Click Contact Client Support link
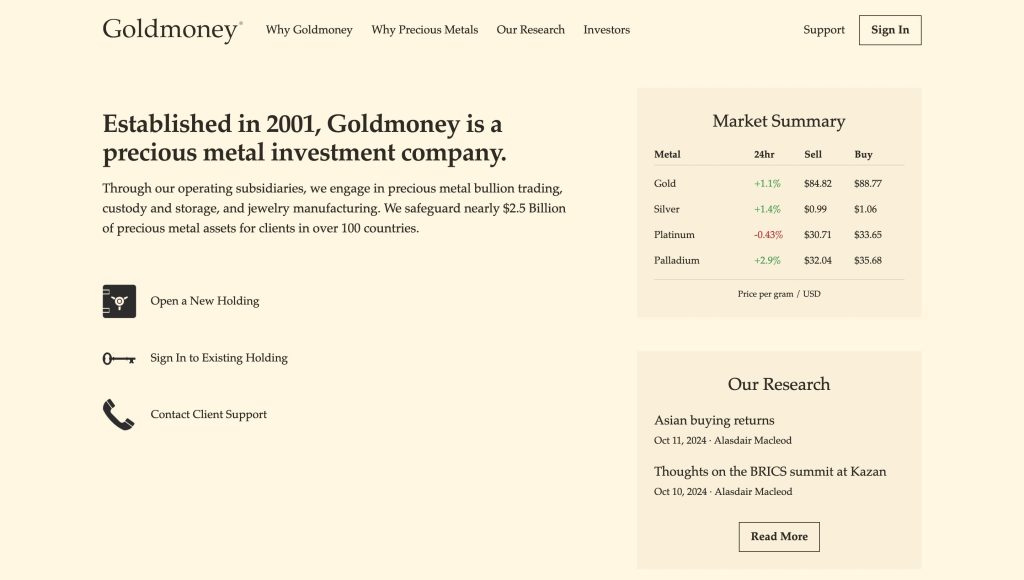The height and width of the screenshot is (580, 1024). tap(209, 415)
